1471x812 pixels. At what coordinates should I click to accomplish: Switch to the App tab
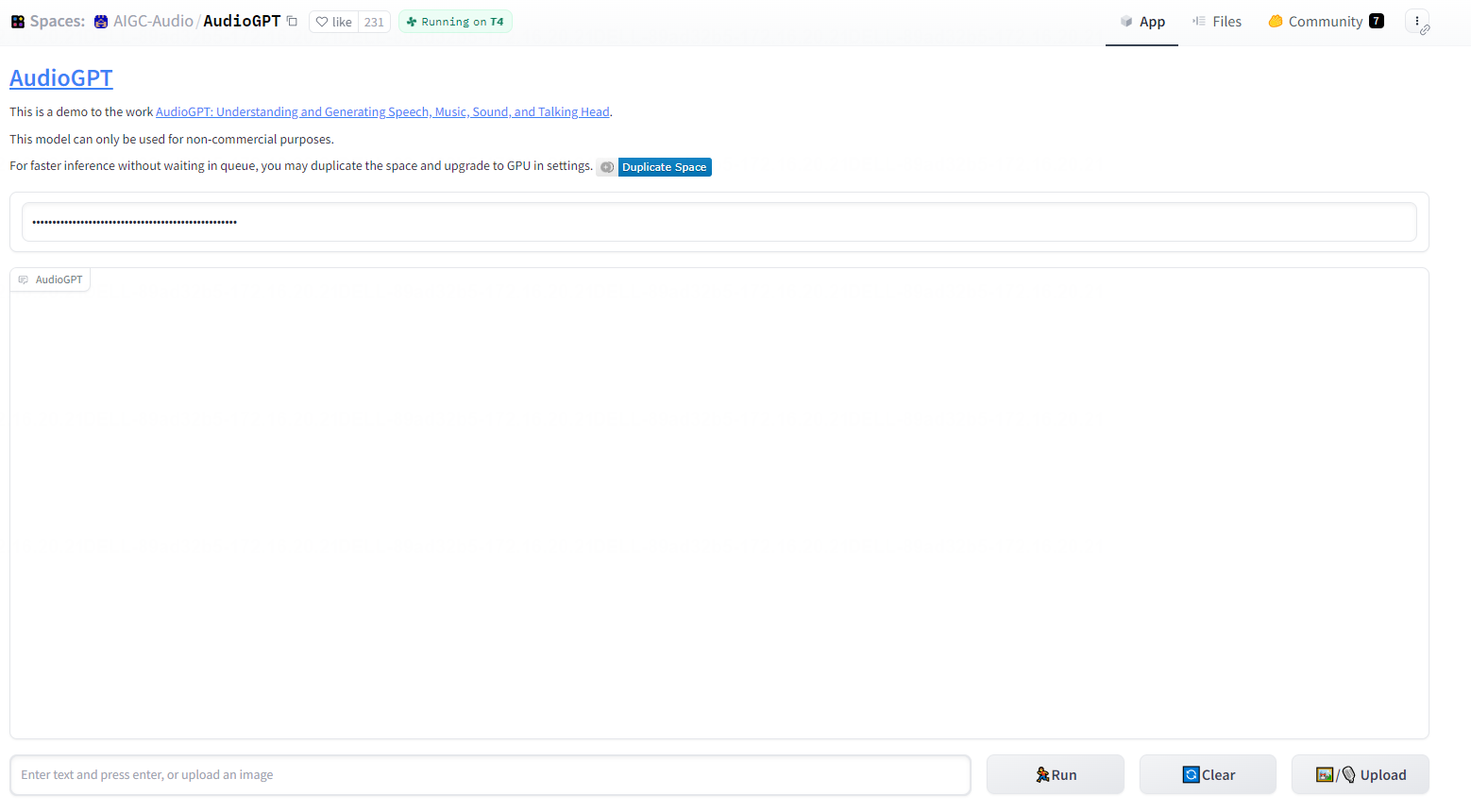(1141, 22)
